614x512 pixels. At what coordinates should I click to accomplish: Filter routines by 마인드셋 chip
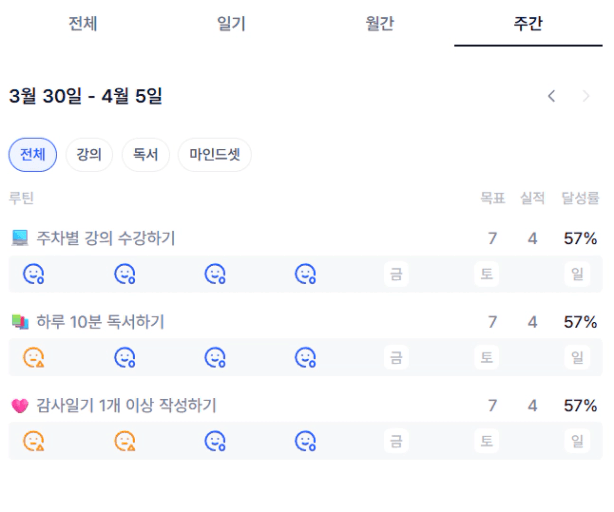[214, 155]
